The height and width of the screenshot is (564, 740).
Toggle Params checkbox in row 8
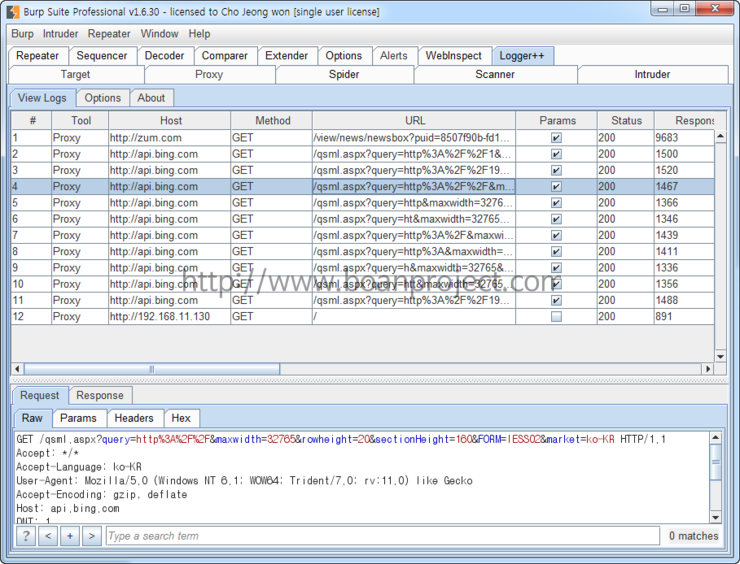point(556,252)
